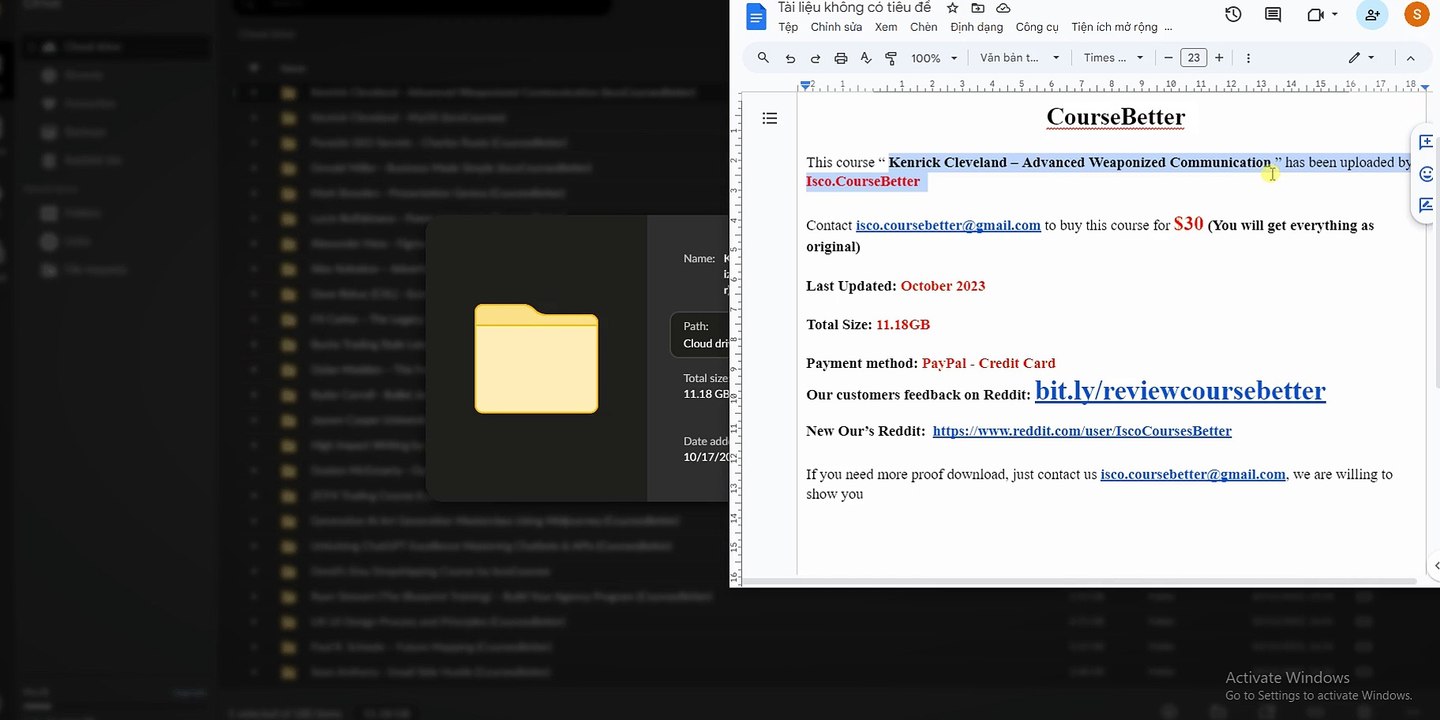The image size is (1440, 720).
Task: Open the email link after 'Contact'
Action: coord(948,226)
